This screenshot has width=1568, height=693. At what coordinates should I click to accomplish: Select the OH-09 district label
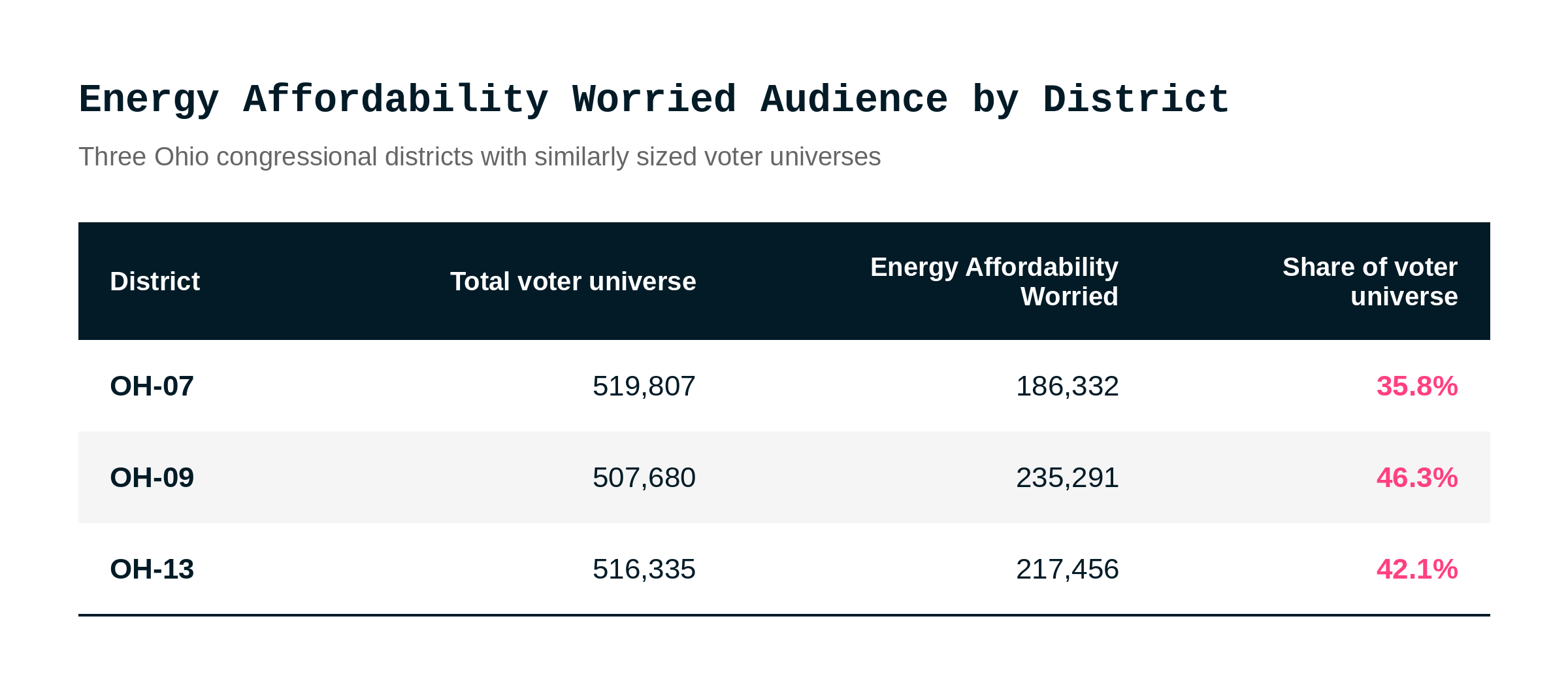152,478
